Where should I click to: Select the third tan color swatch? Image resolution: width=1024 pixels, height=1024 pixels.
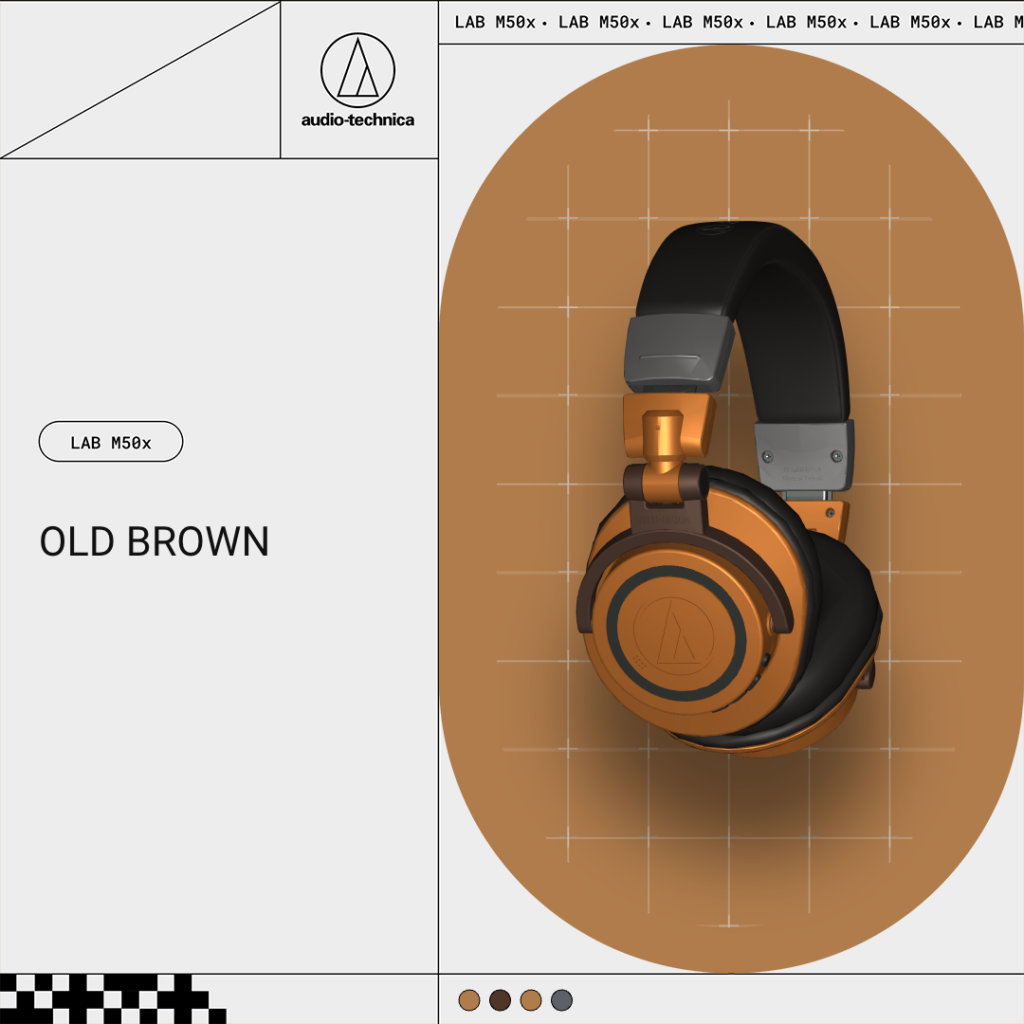[530, 1000]
